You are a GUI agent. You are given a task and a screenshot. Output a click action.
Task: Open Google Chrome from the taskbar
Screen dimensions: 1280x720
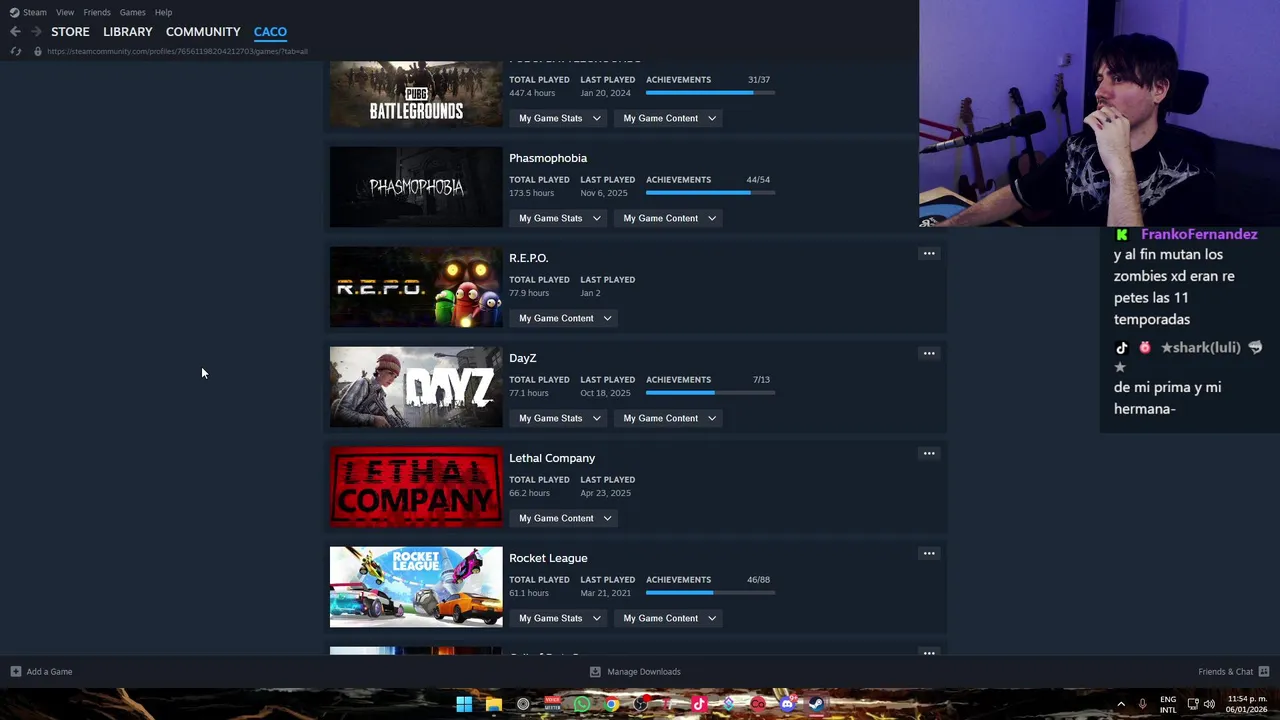click(x=611, y=704)
